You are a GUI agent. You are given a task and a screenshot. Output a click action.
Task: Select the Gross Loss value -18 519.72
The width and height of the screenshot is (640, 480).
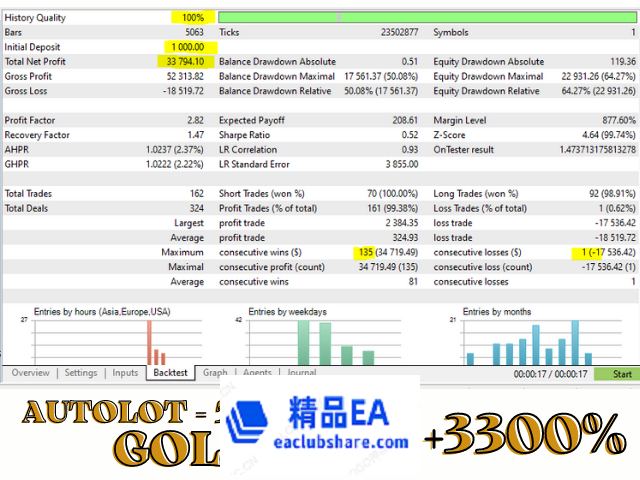pos(183,91)
